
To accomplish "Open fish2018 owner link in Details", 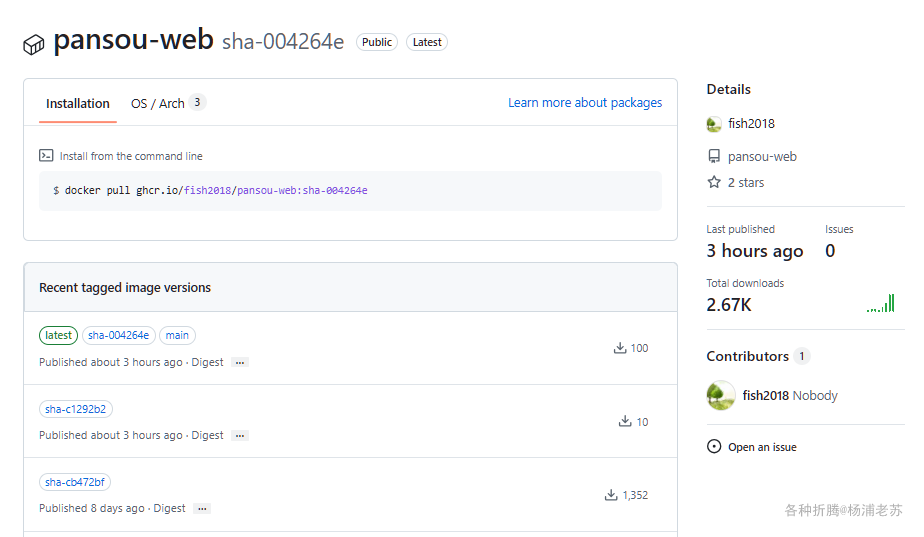I will (x=751, y=124).
